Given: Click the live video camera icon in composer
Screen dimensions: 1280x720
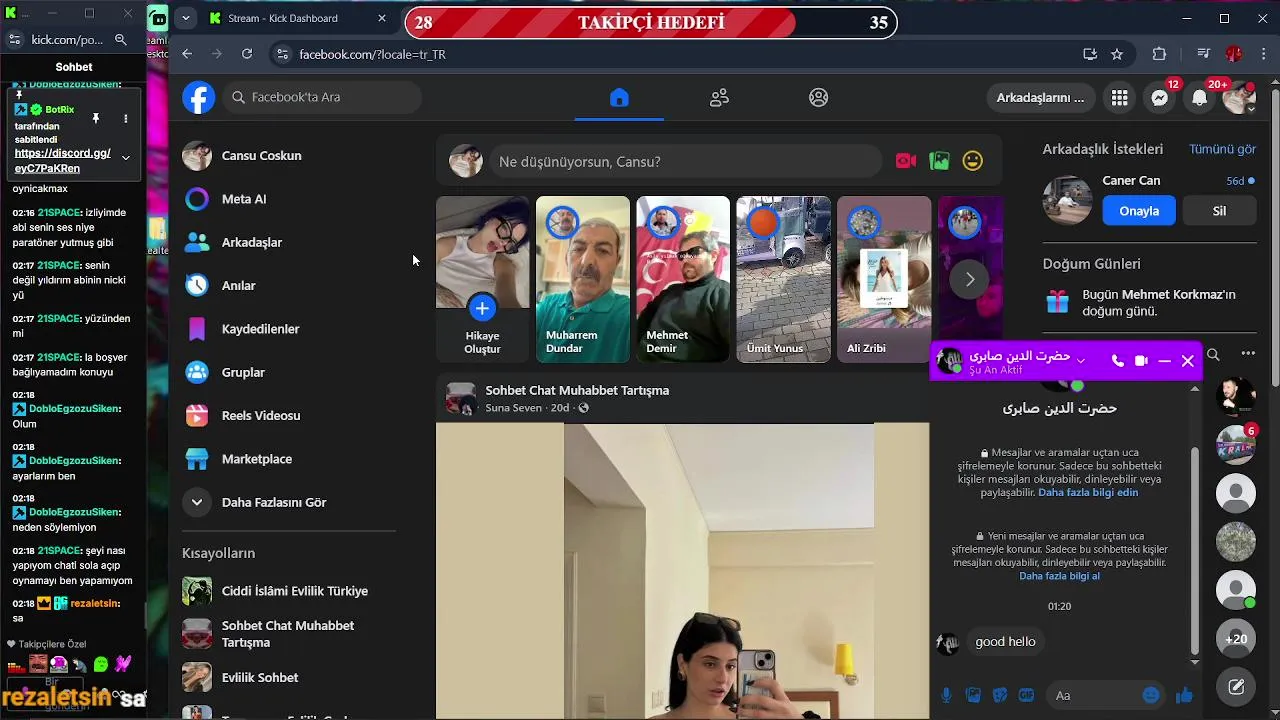Looking at the screenshot, I should click(x=906, y=161).
